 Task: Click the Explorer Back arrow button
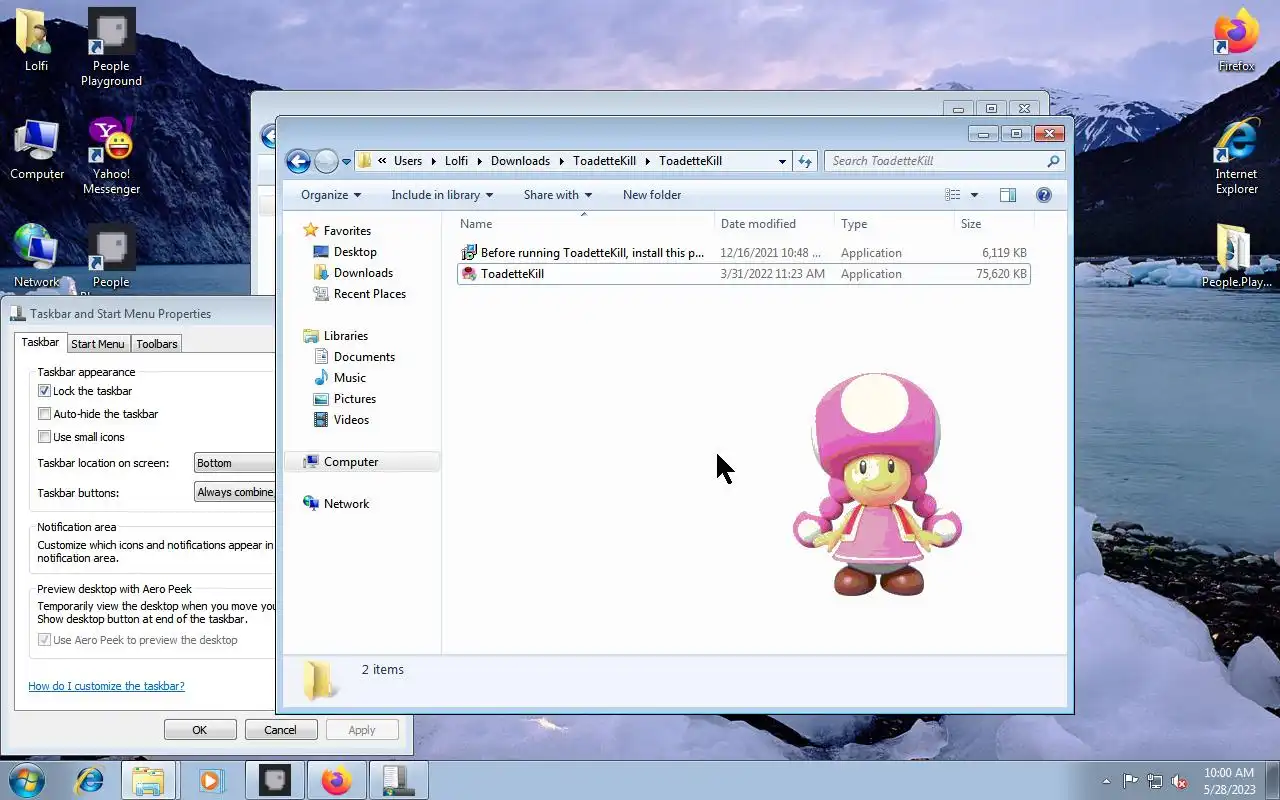(x=298, y=161)
